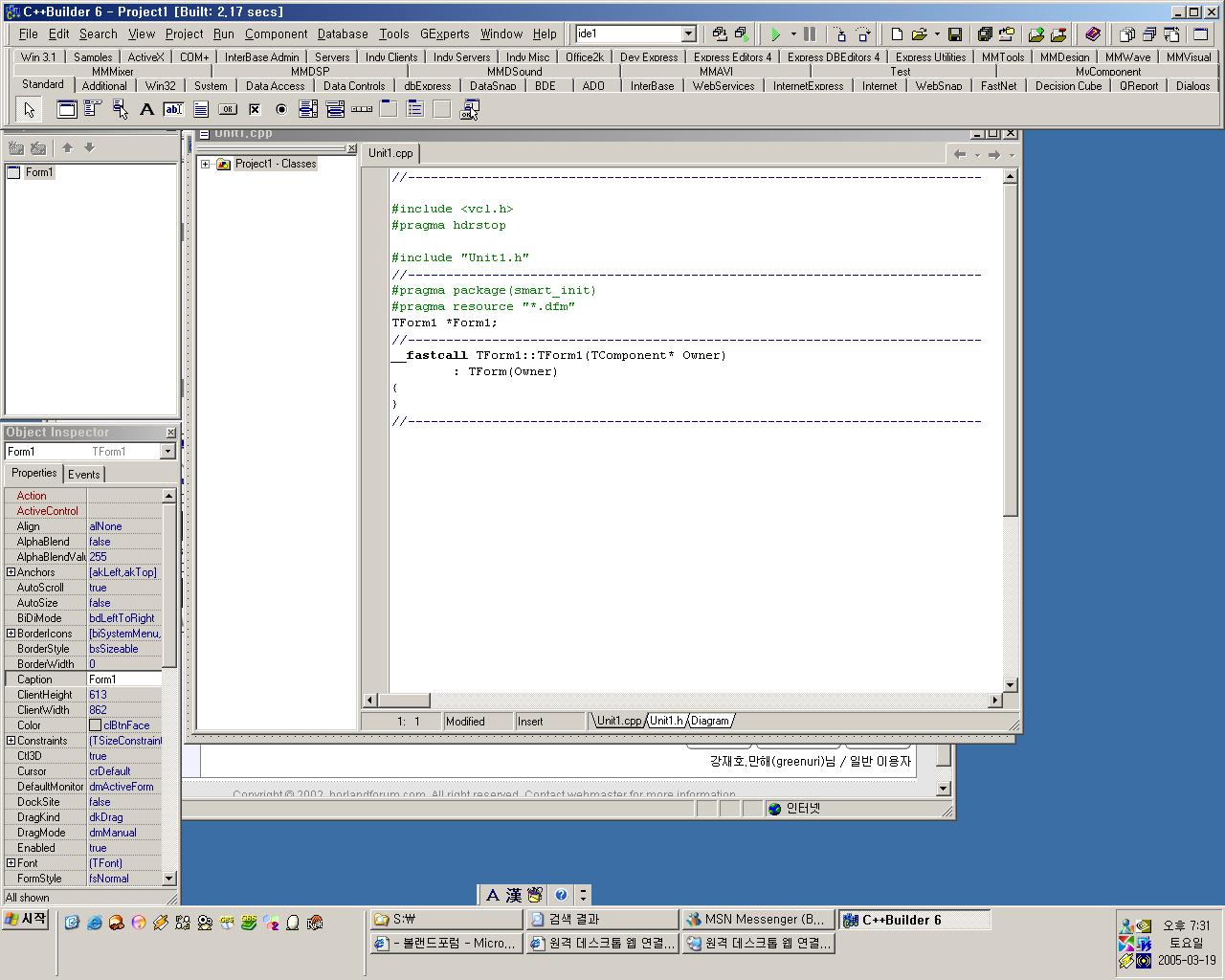Open the Component menu

276,33
